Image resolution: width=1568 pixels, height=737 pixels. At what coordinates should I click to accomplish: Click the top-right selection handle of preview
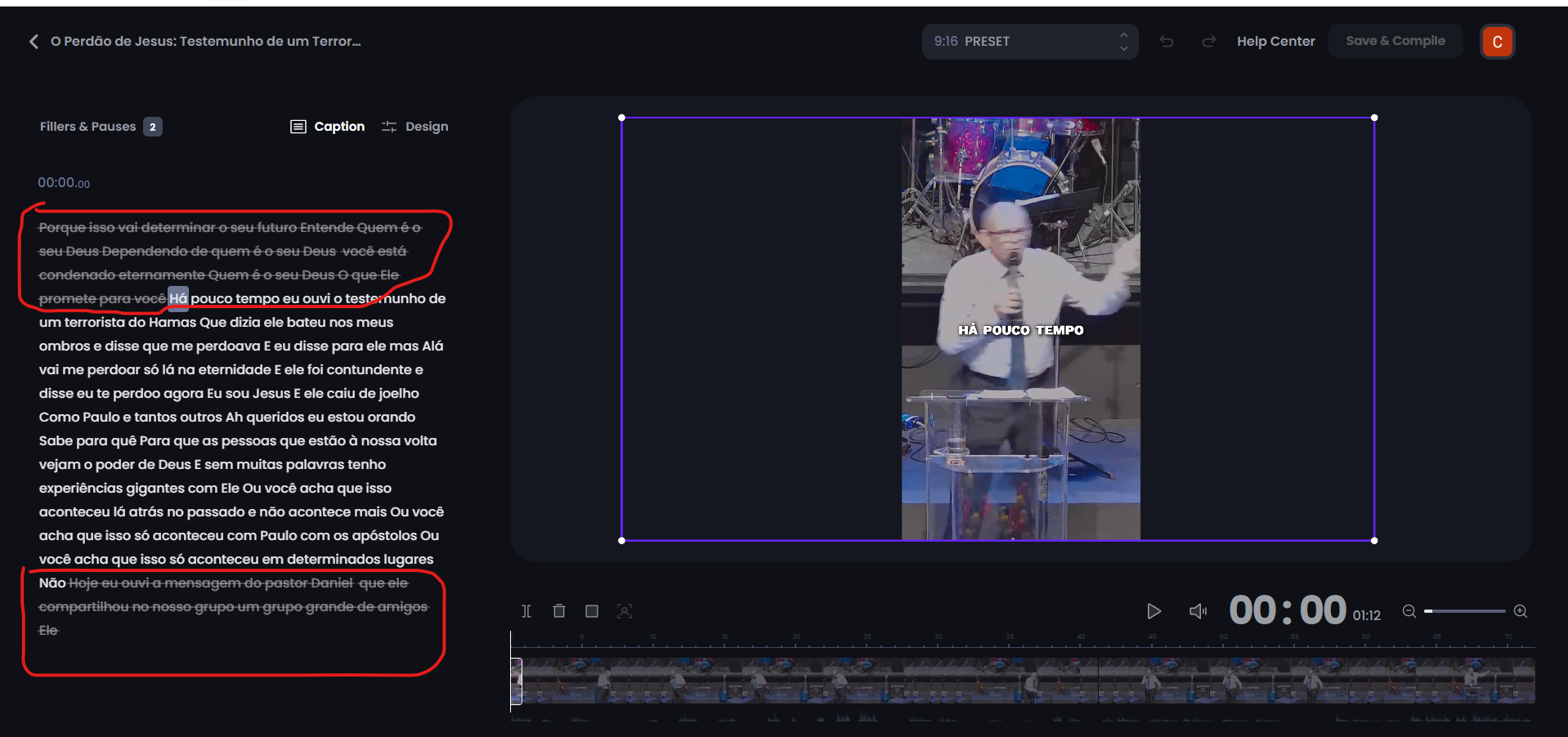coord(1374,118)
